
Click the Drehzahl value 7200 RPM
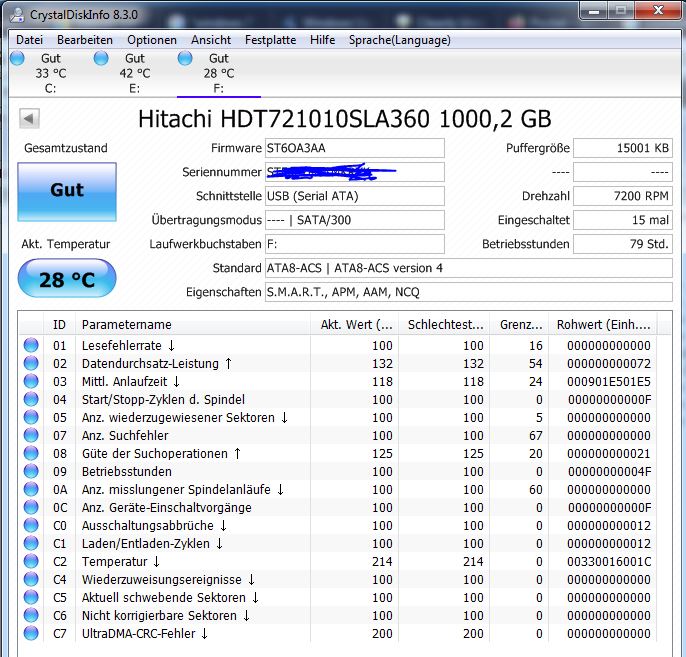[x=623, y=196]
